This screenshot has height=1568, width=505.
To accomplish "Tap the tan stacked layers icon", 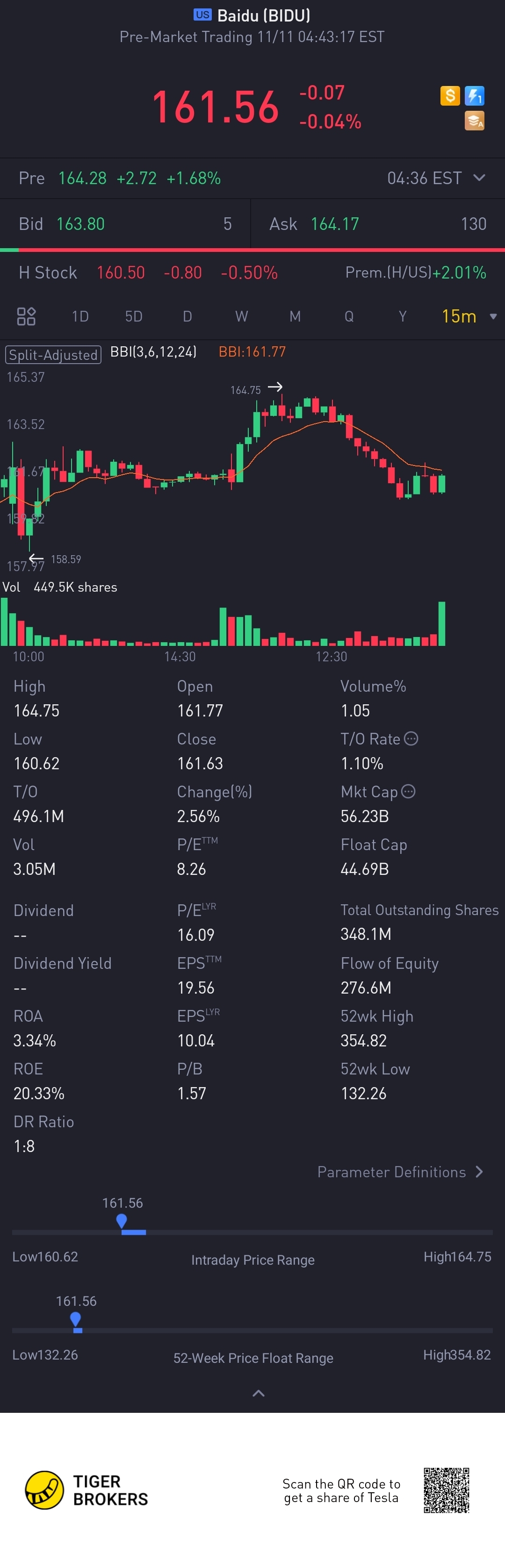I will pyautogui.click(x=475, y=121).
